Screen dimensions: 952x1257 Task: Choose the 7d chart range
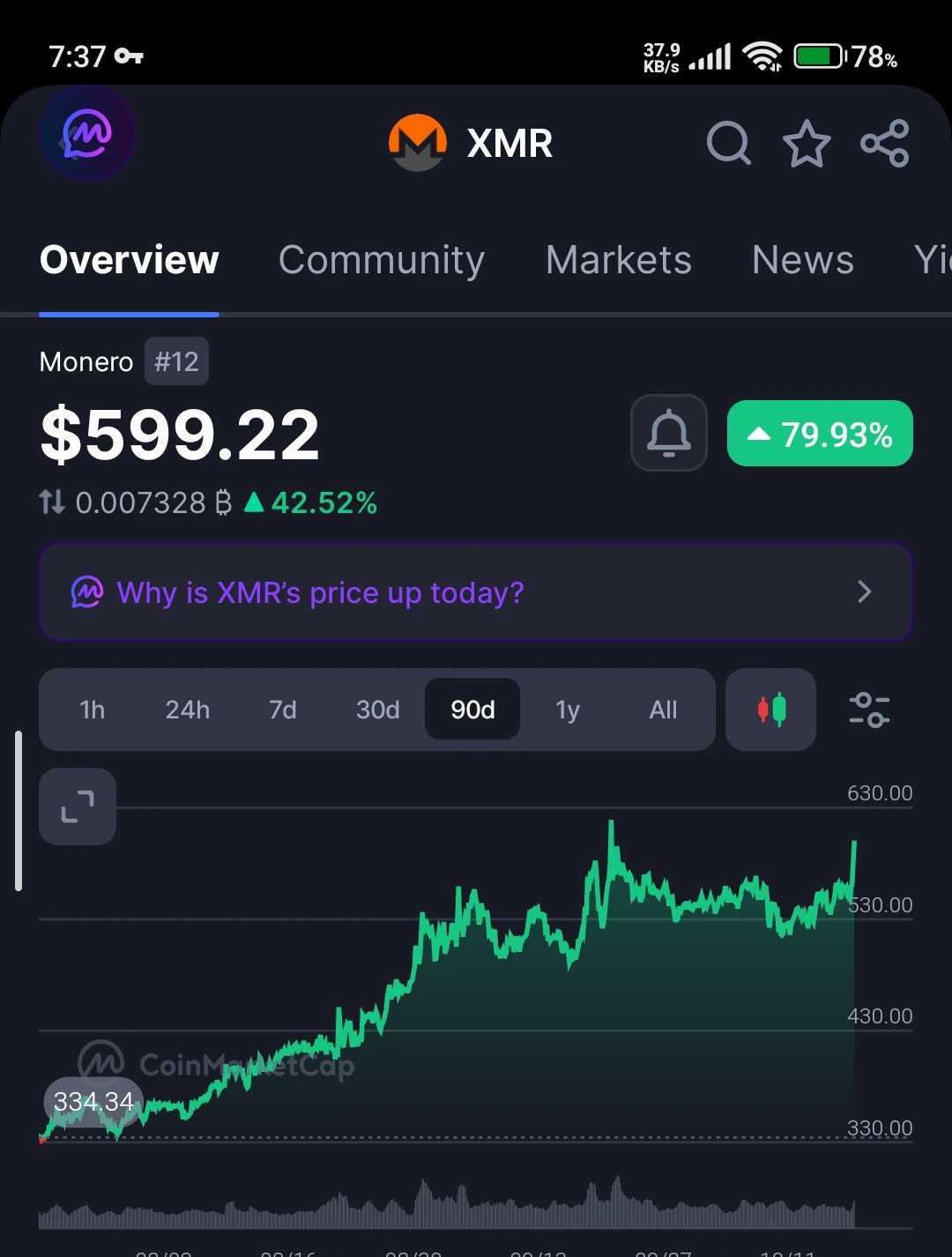283,710
